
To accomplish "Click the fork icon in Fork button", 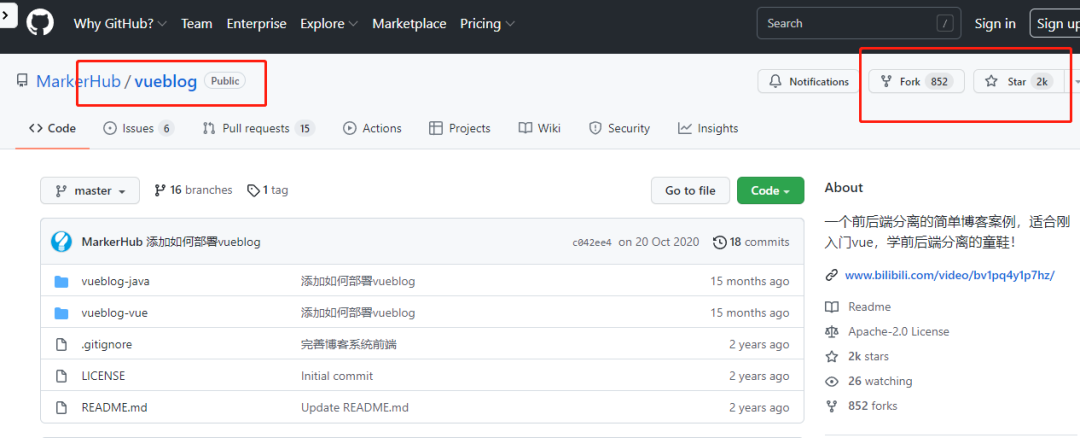I will pyautogui.click(x=886, y=81).
